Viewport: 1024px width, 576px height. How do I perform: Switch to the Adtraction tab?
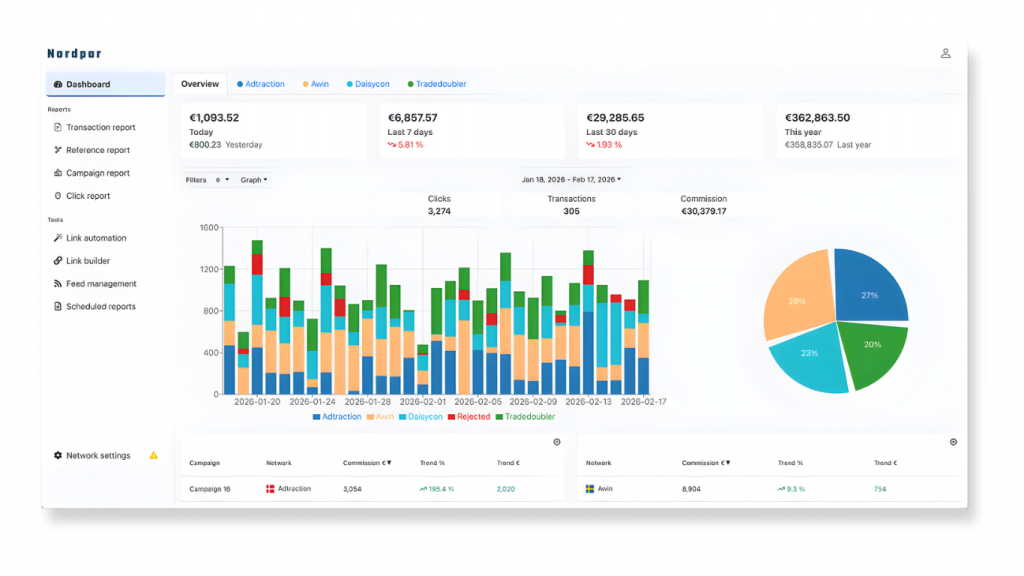[x=260, y=84]
